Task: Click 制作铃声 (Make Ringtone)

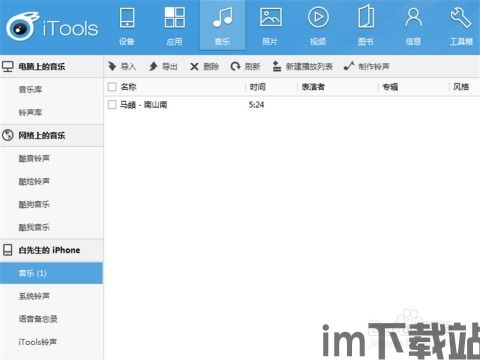Action: point(367,67)
